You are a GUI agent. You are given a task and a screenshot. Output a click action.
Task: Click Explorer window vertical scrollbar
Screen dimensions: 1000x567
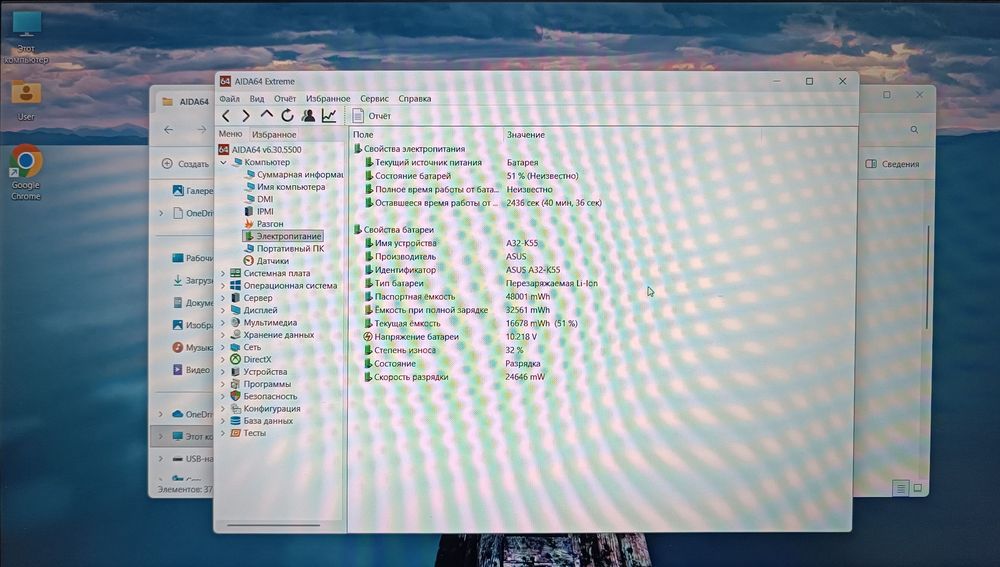coord(927,277)
